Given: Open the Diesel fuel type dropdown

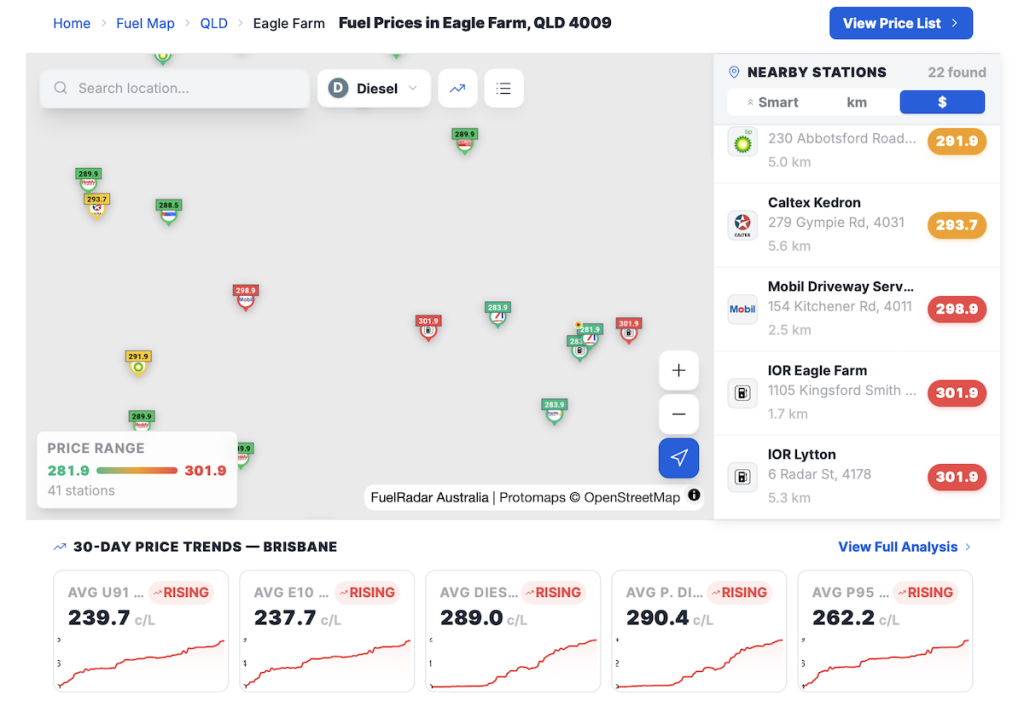Looking at the screenshot, I should point(374,88).
